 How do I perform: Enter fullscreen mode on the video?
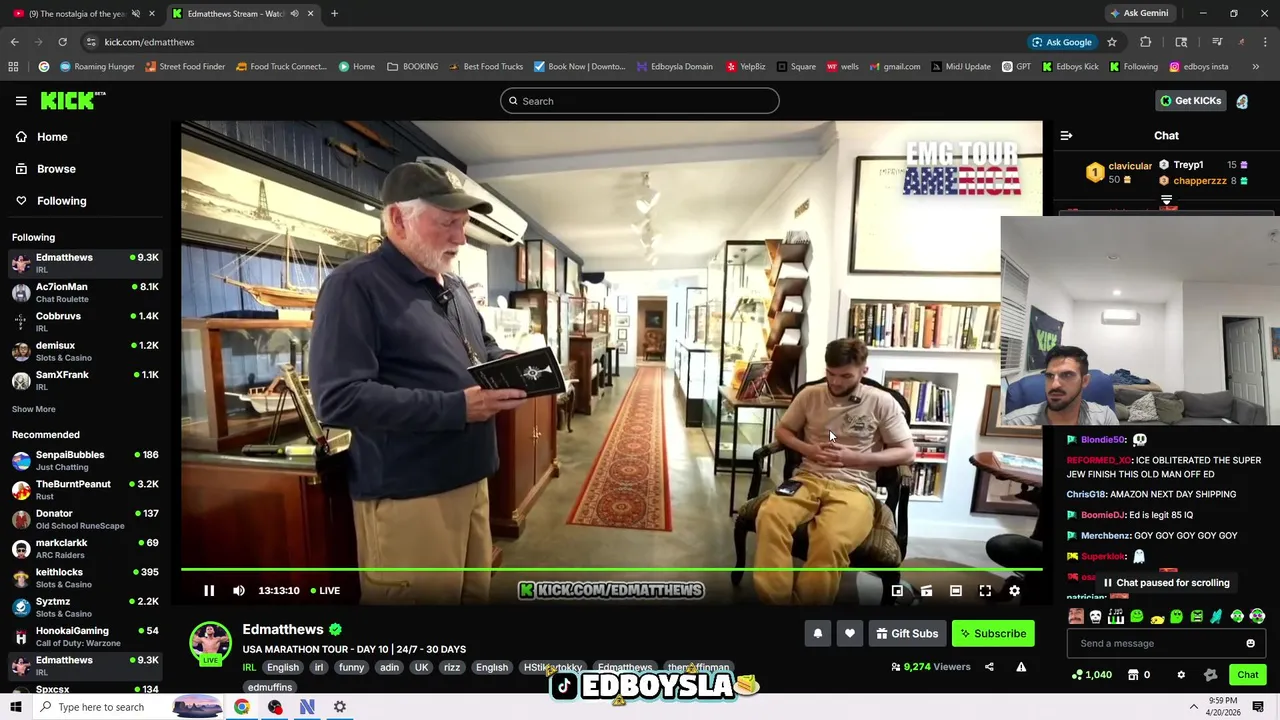pyautogui.click(x=985, y=591)
